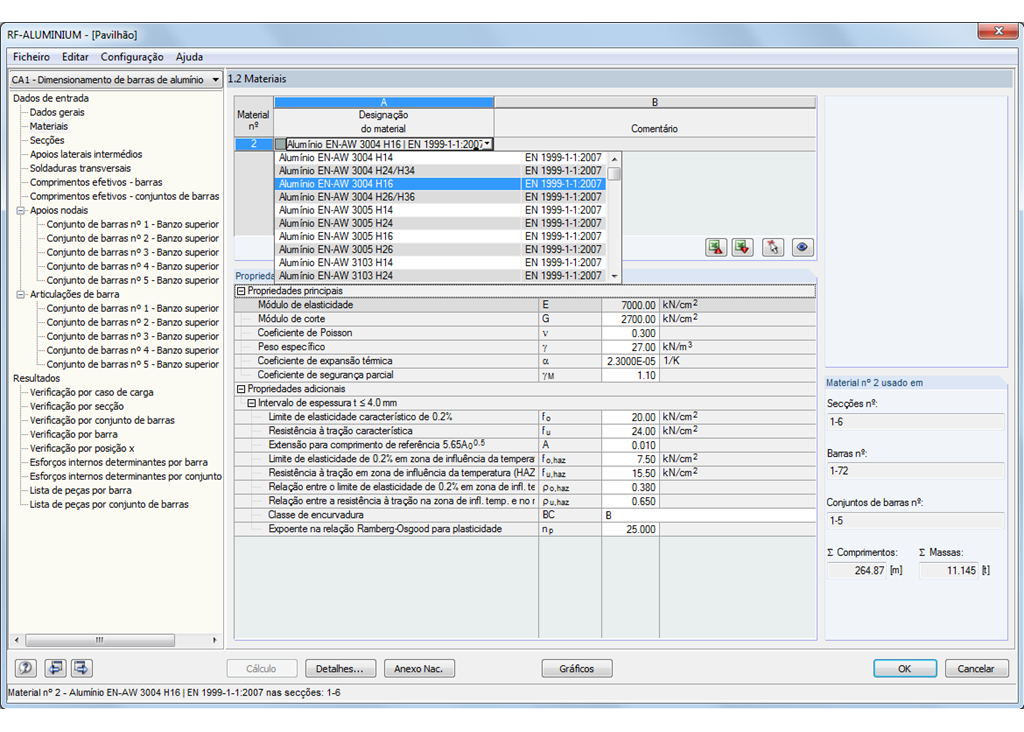This screenshot has width=1024, height=732.
Task: Click the Gráficos button
Action: 577,669
